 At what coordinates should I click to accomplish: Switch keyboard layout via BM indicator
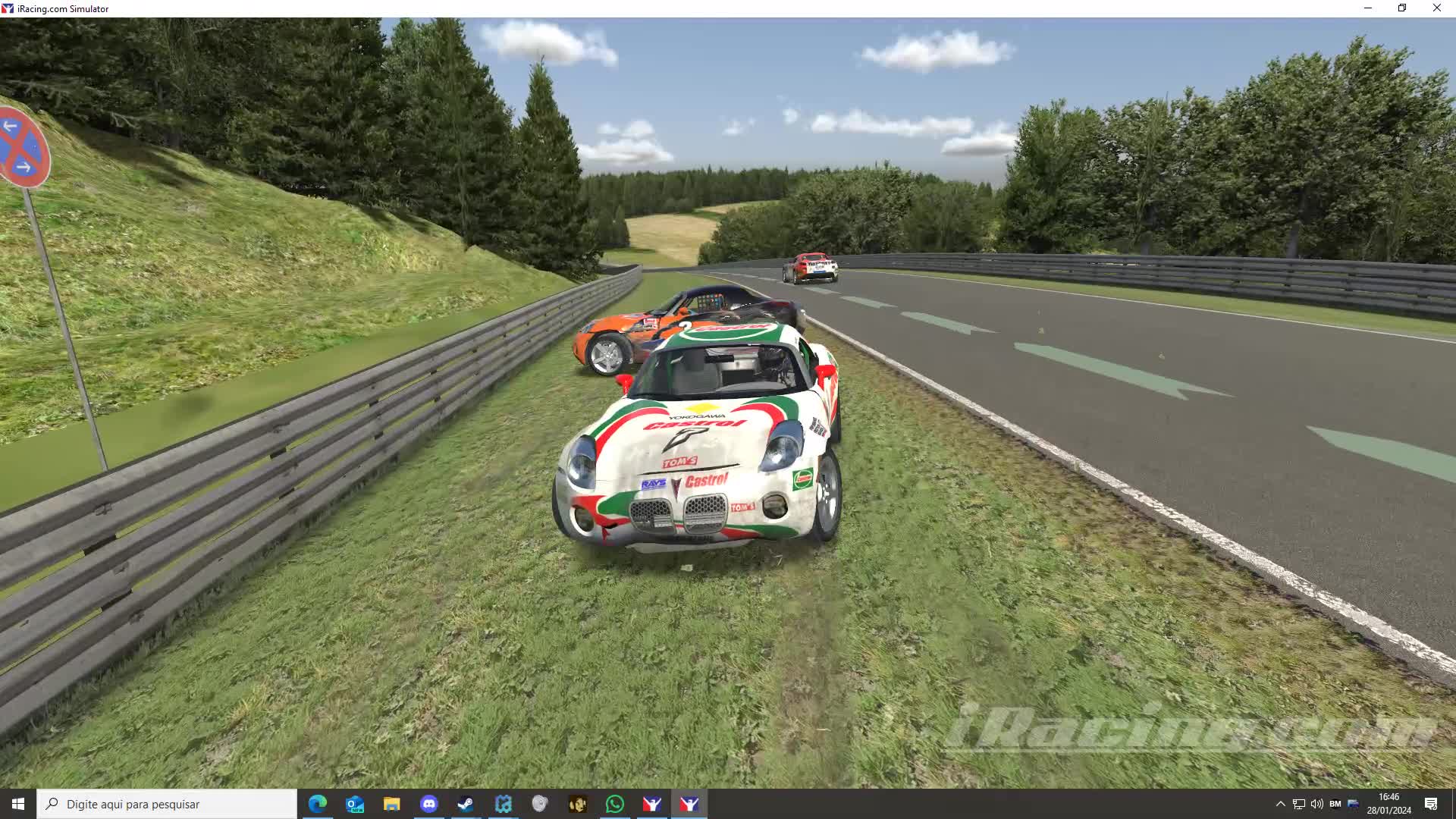1336,804
